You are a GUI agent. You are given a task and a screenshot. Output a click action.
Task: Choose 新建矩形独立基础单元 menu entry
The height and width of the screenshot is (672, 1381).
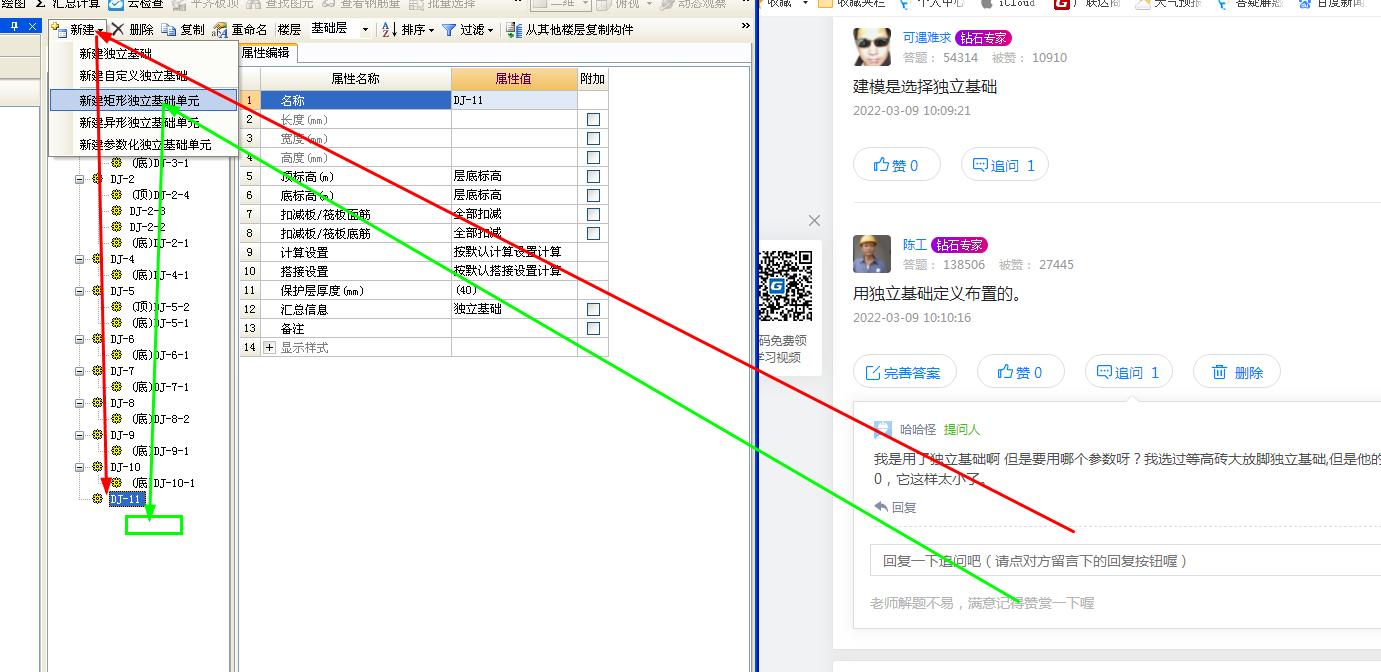[x=143, y=100]
